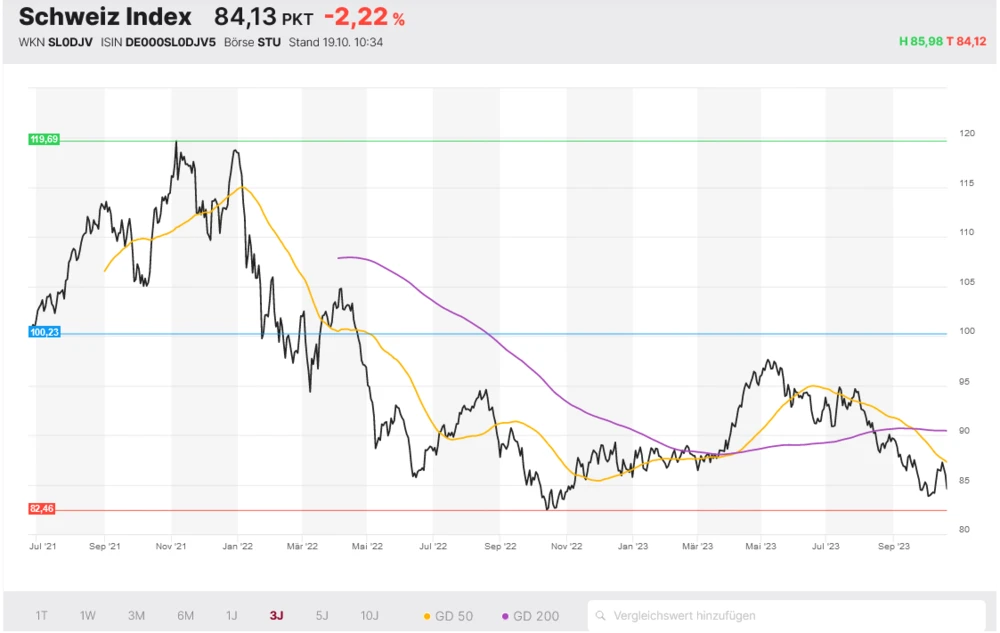Screen dimensions: 1000x633
Task: Click the ISIN DE000SL0DJV5 code
Action: coord(171,43)
